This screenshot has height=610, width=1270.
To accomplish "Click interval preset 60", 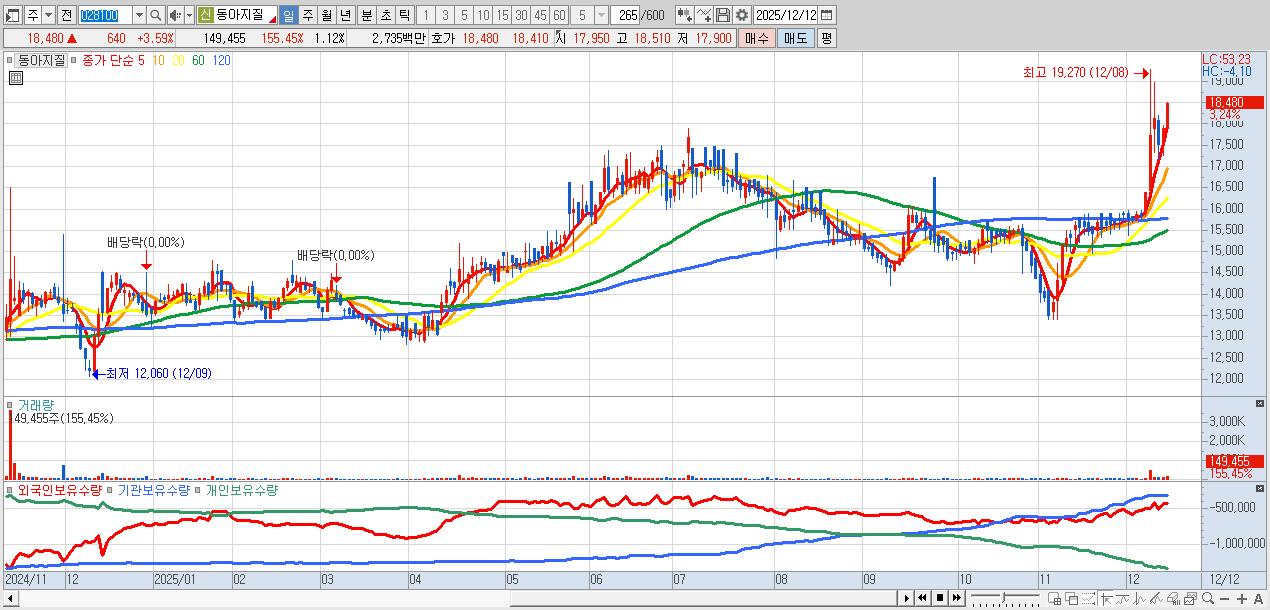I will (x=560, y=15).
